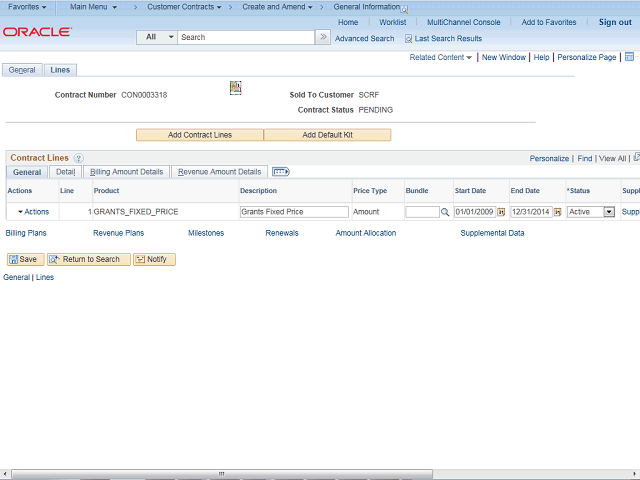Click the End Date field 12/31/2014
The height and width of the screenshot is (480, 640).
click(531, 212)
